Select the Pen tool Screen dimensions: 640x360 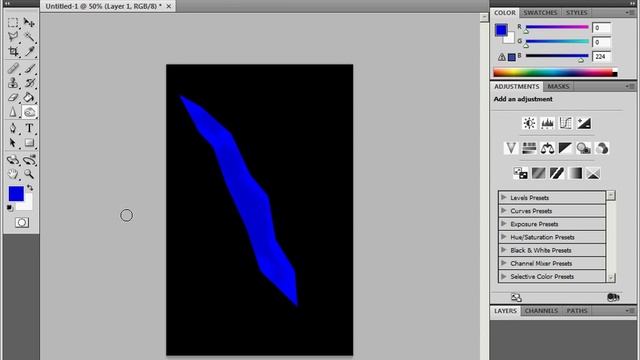[x=13, y=128]
